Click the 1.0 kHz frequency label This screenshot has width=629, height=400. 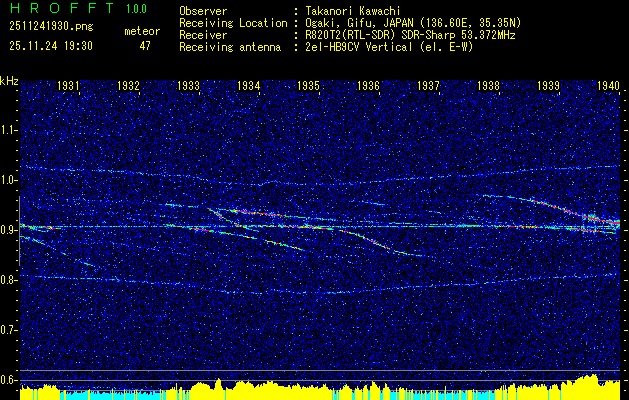[x=9, y=180]
